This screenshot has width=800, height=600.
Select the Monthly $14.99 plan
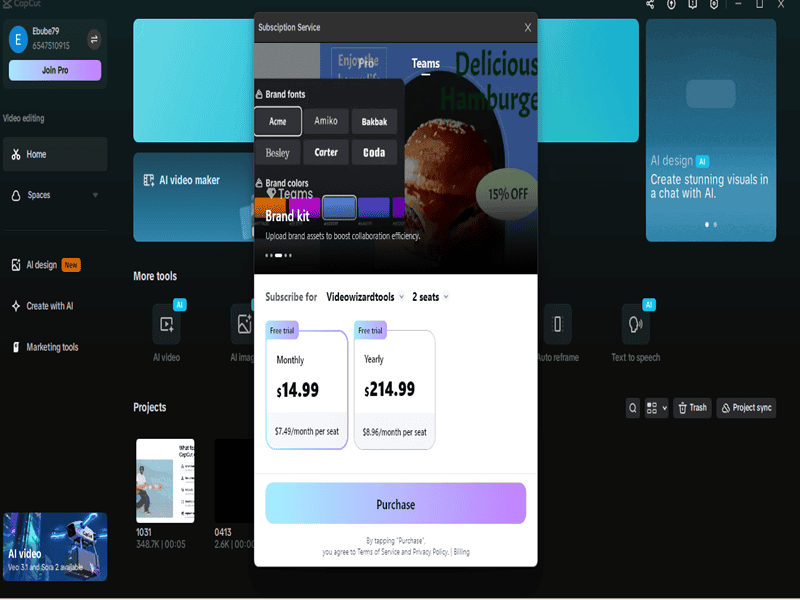point(306,386)
